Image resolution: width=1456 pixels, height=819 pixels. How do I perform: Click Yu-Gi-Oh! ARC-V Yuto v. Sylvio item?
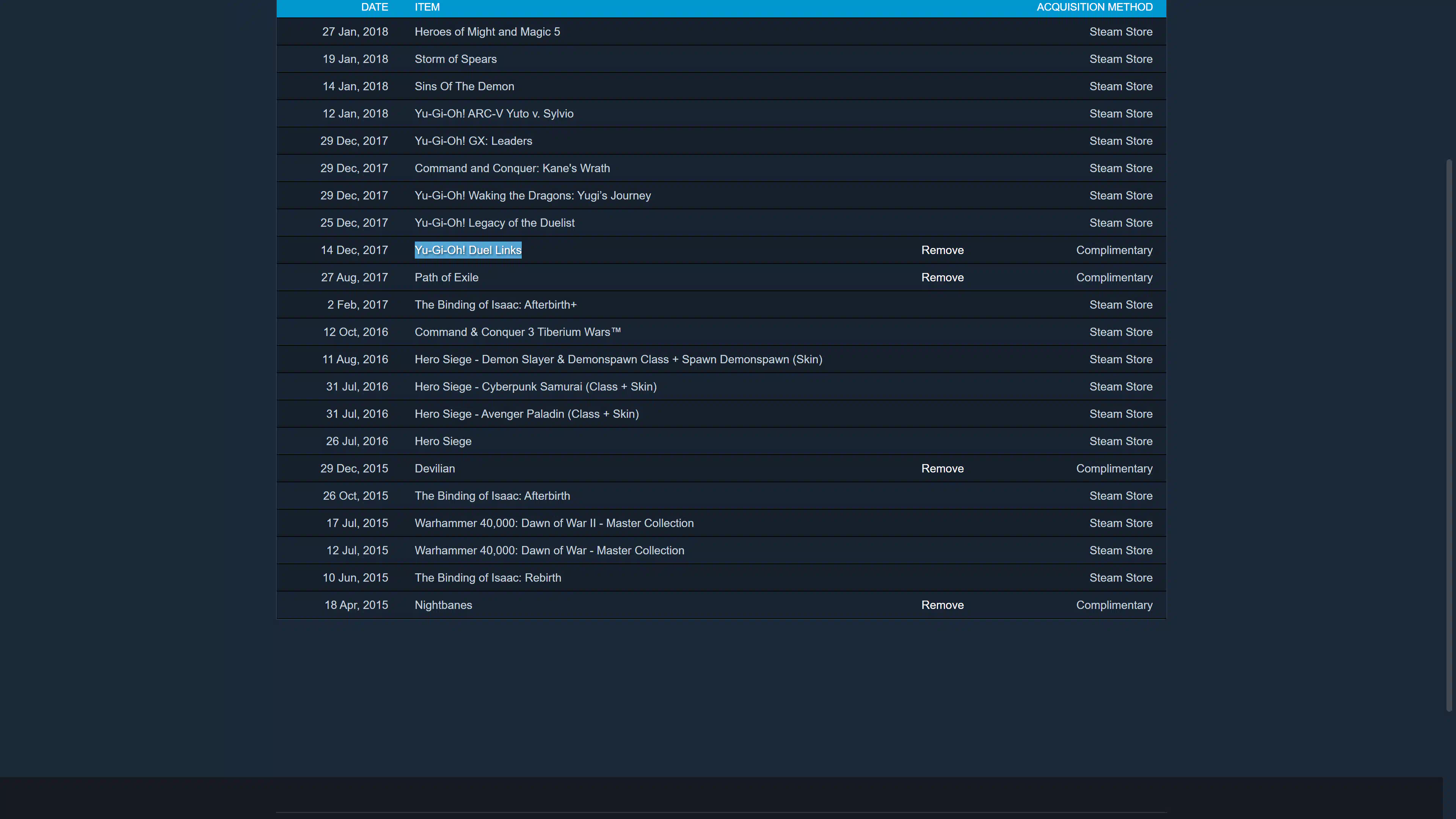coord(494,114)
